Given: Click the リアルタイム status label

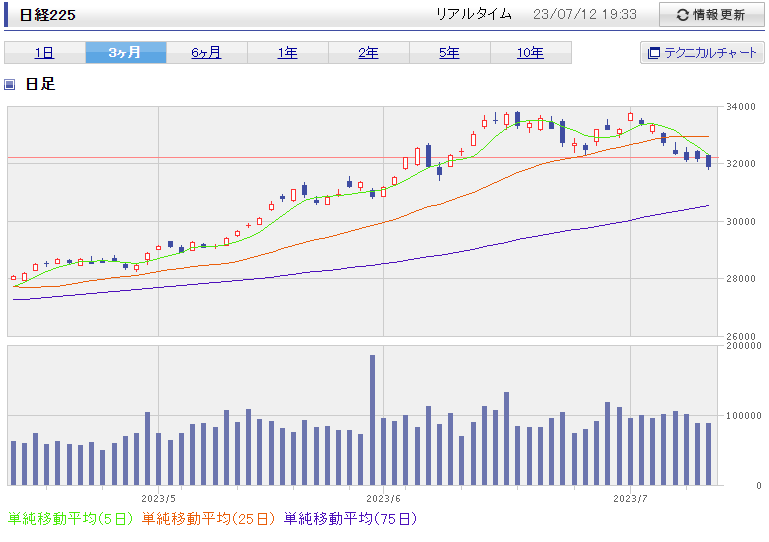Looking at the screenshot, I should (x=473, y=15).
